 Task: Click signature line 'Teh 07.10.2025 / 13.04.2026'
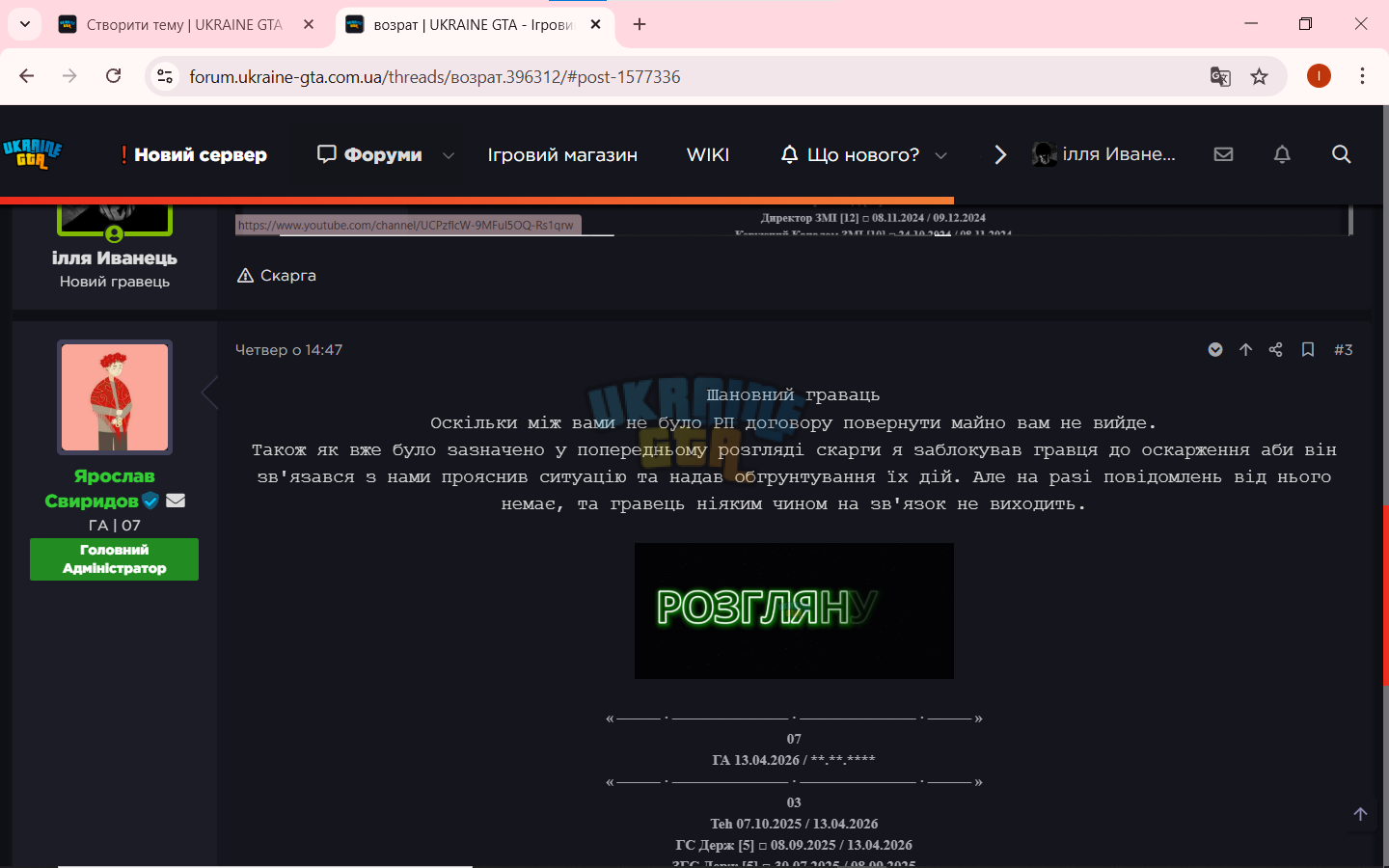pyautogui.click(x=794, y=824)
